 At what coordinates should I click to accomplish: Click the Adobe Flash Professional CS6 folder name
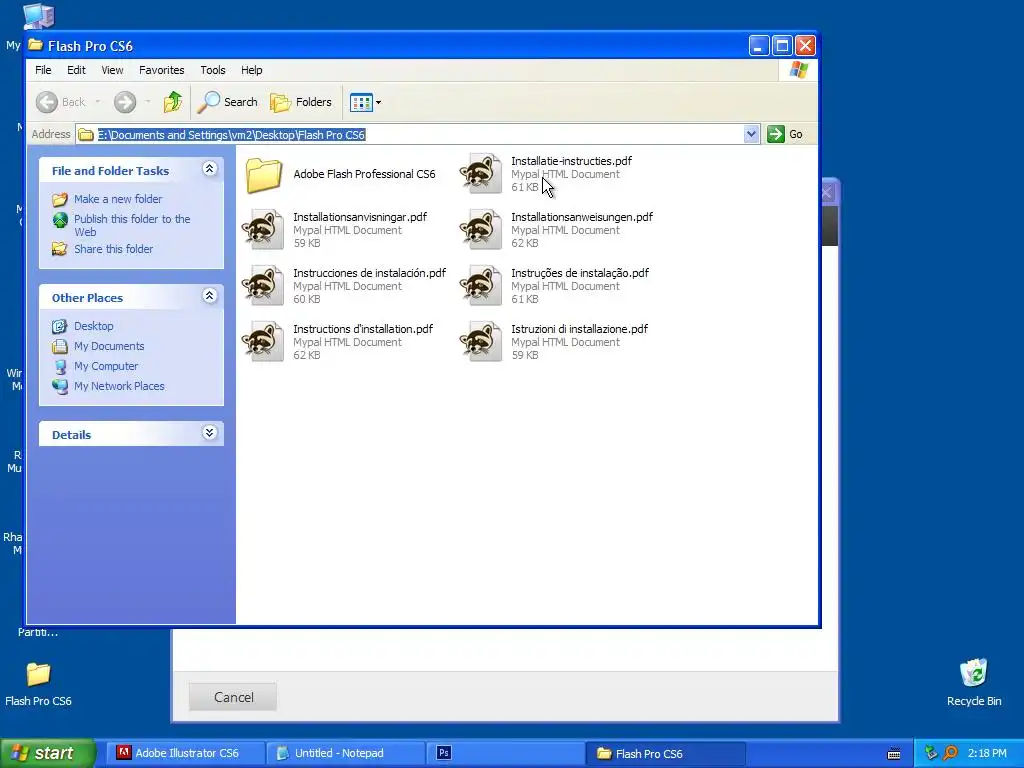point(364,174)
